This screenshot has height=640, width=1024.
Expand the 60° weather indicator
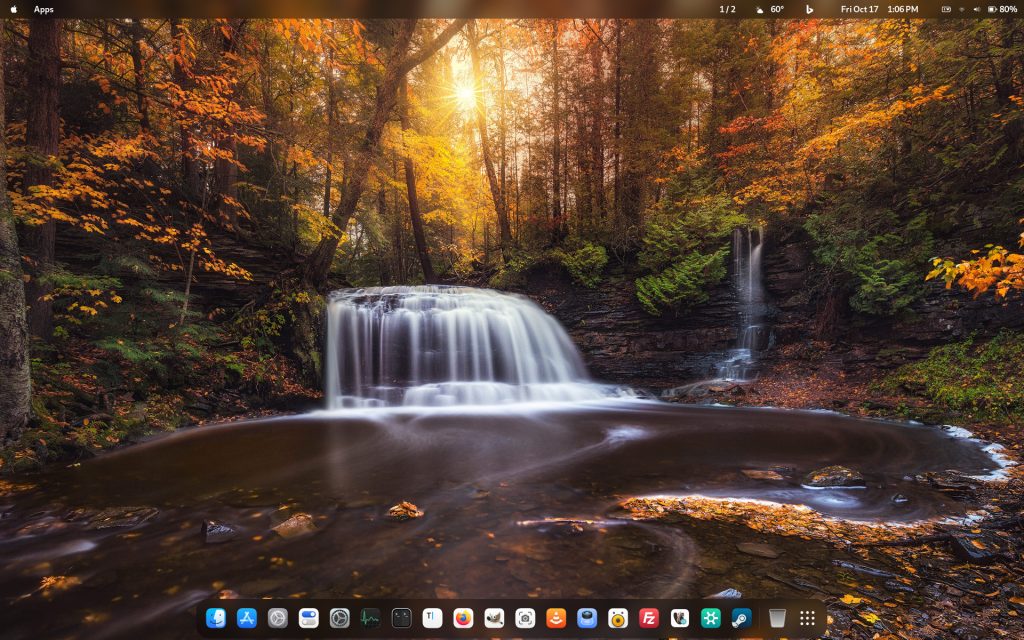tap(770, 9)
